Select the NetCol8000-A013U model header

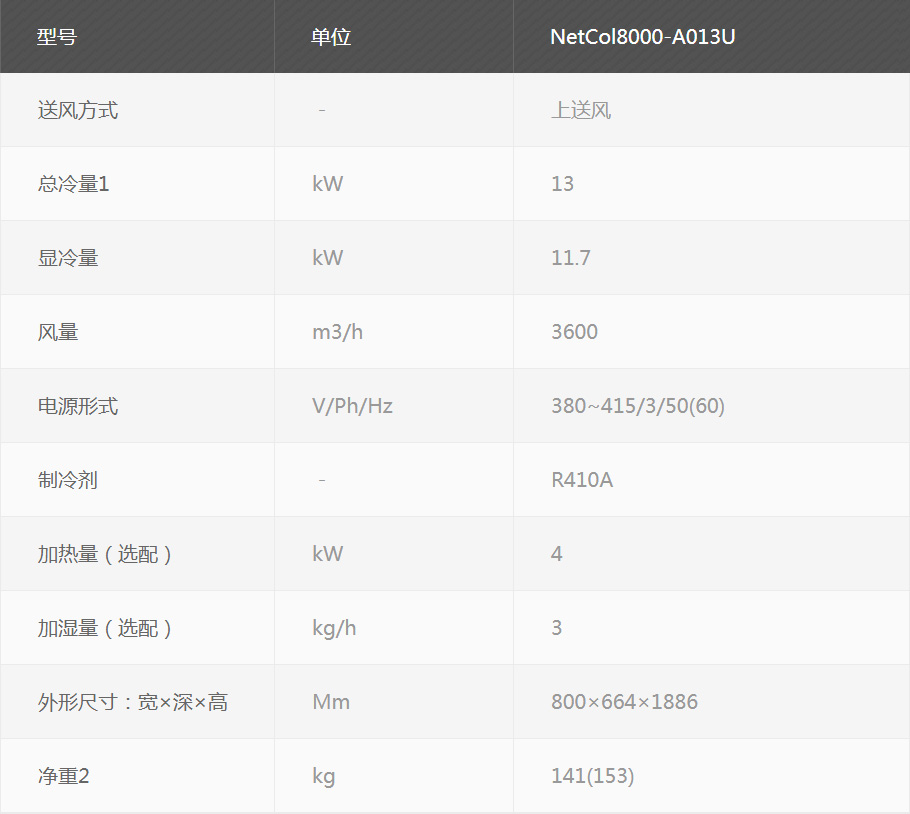[x=642, y=37]
